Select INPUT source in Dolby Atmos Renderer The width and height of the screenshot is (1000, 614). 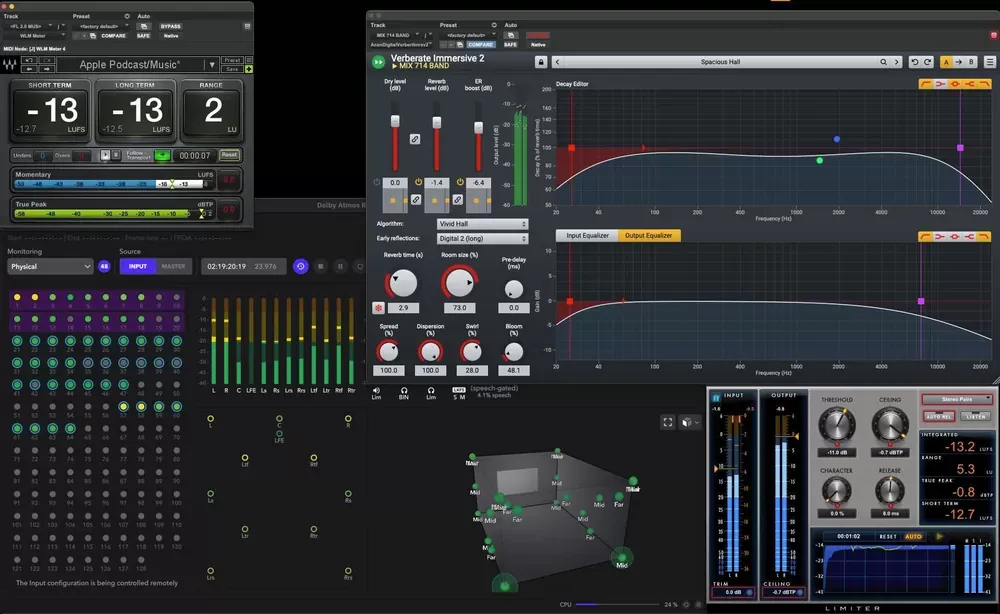tap(138, 267)
